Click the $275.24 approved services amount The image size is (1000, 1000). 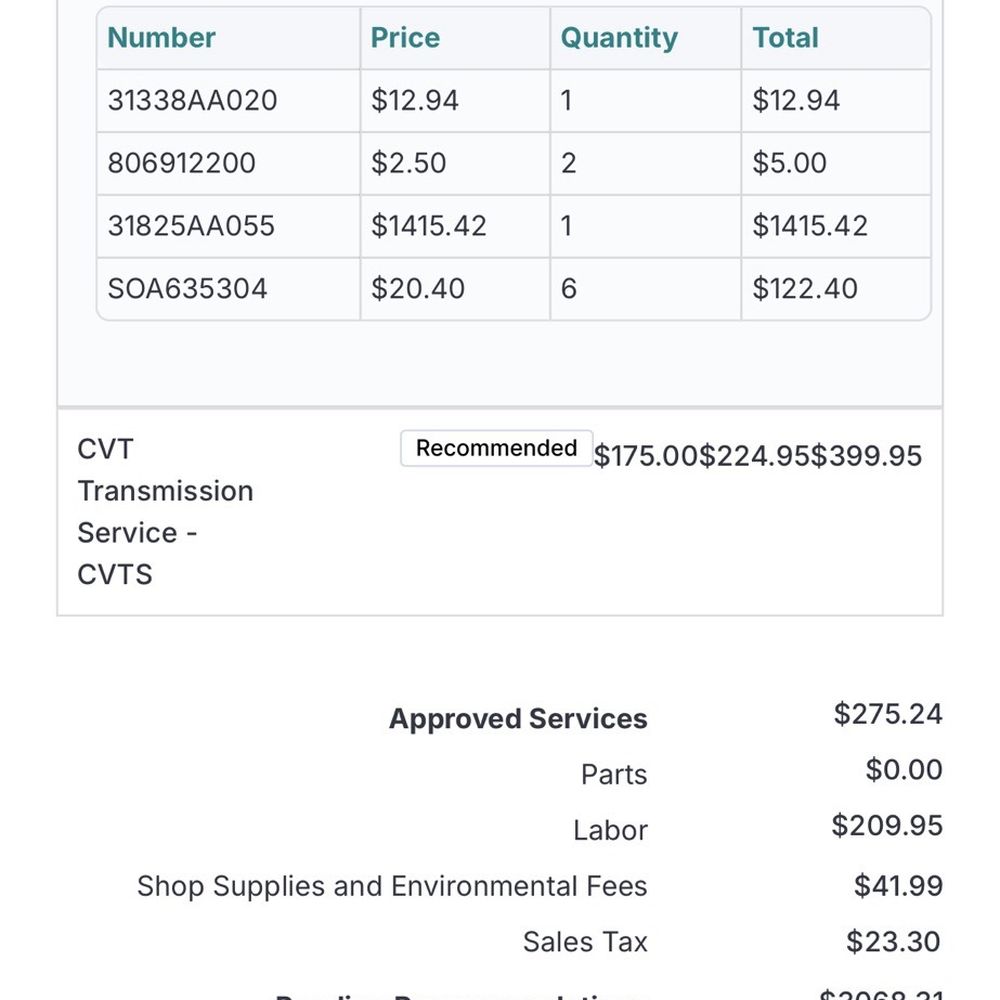(x=888, y=714)
